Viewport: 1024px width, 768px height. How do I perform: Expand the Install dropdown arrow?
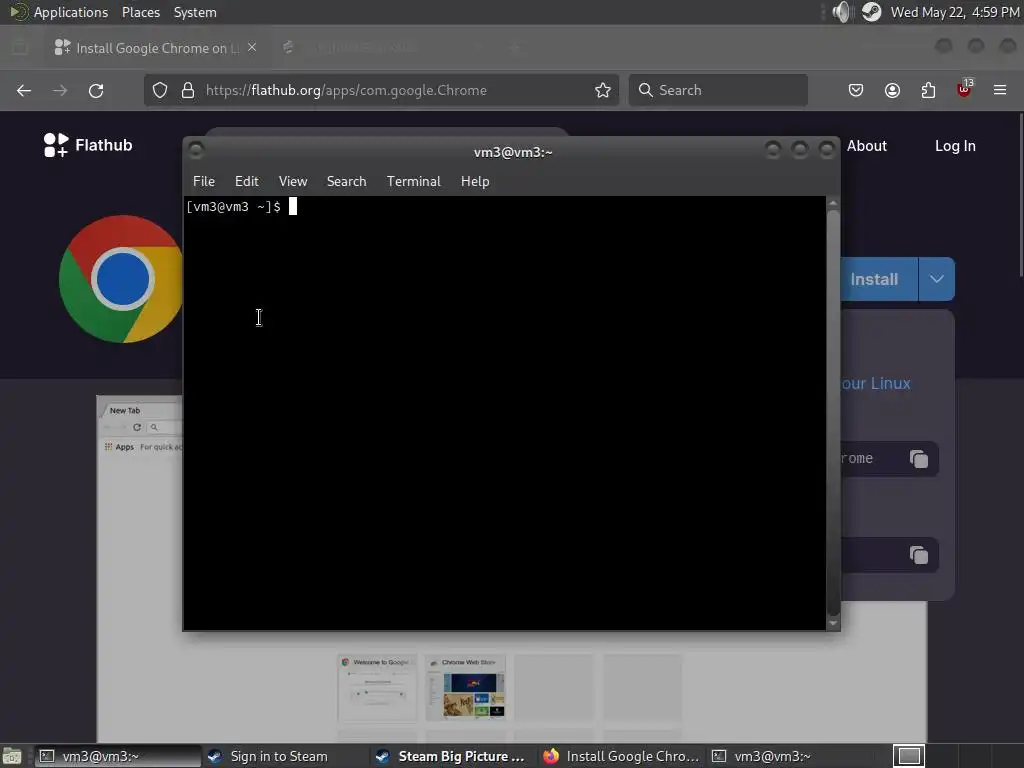coord(936,280)
